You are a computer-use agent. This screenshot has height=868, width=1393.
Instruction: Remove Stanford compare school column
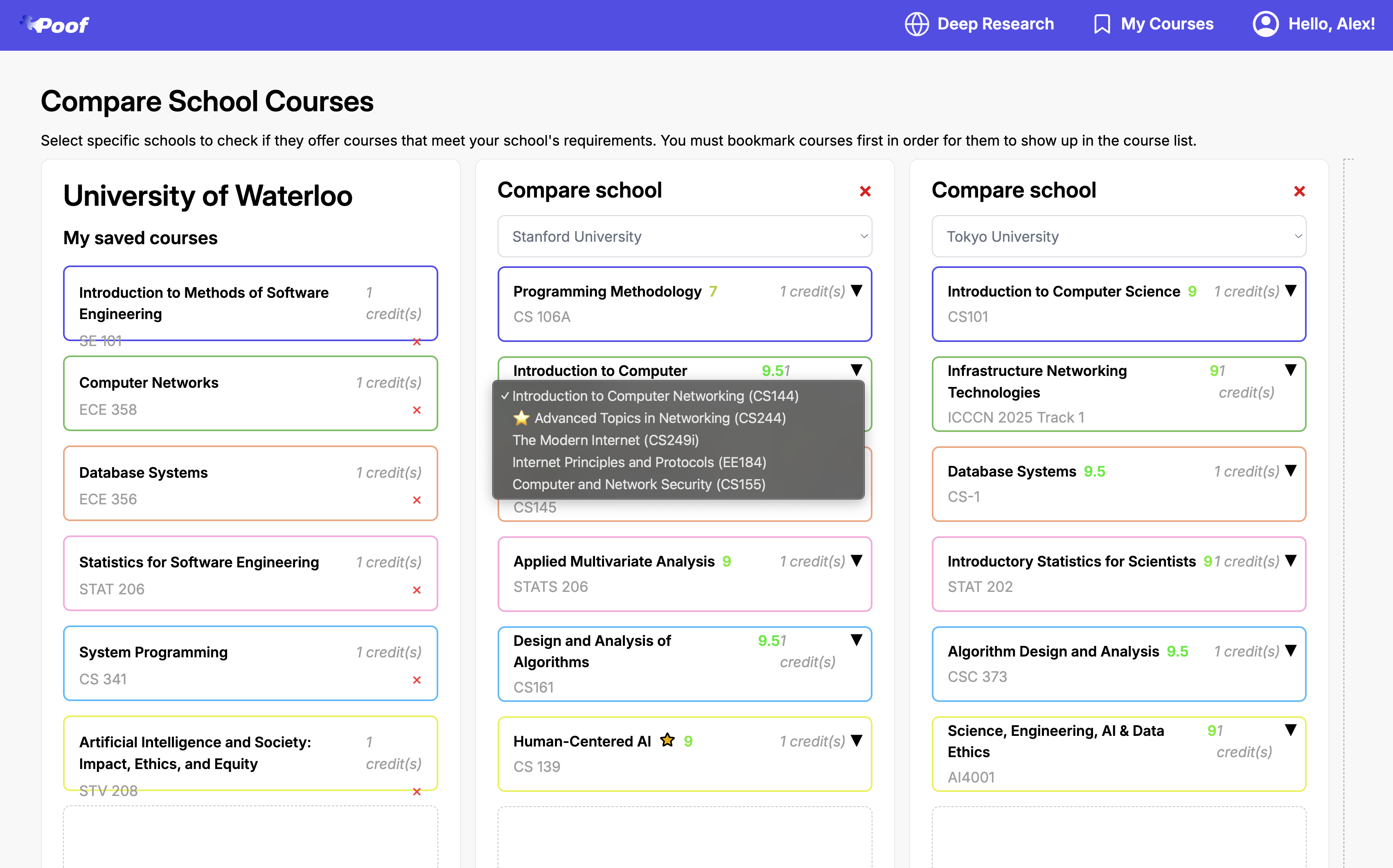[x=865, y=191]
